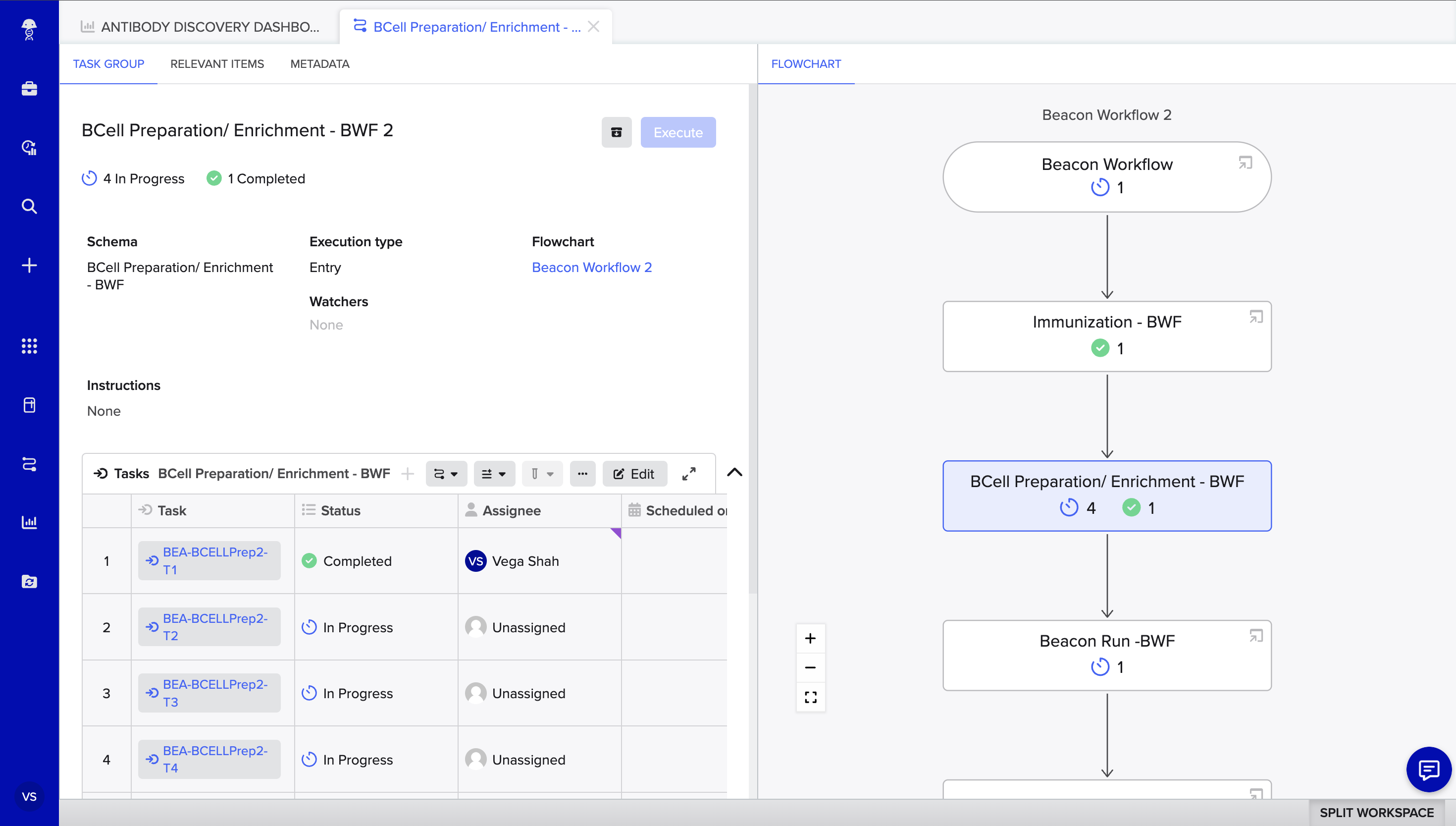Click the flowchart fit-to-view icon
The height and width of the screenshot is (826, 1456).
click(810, 697)
